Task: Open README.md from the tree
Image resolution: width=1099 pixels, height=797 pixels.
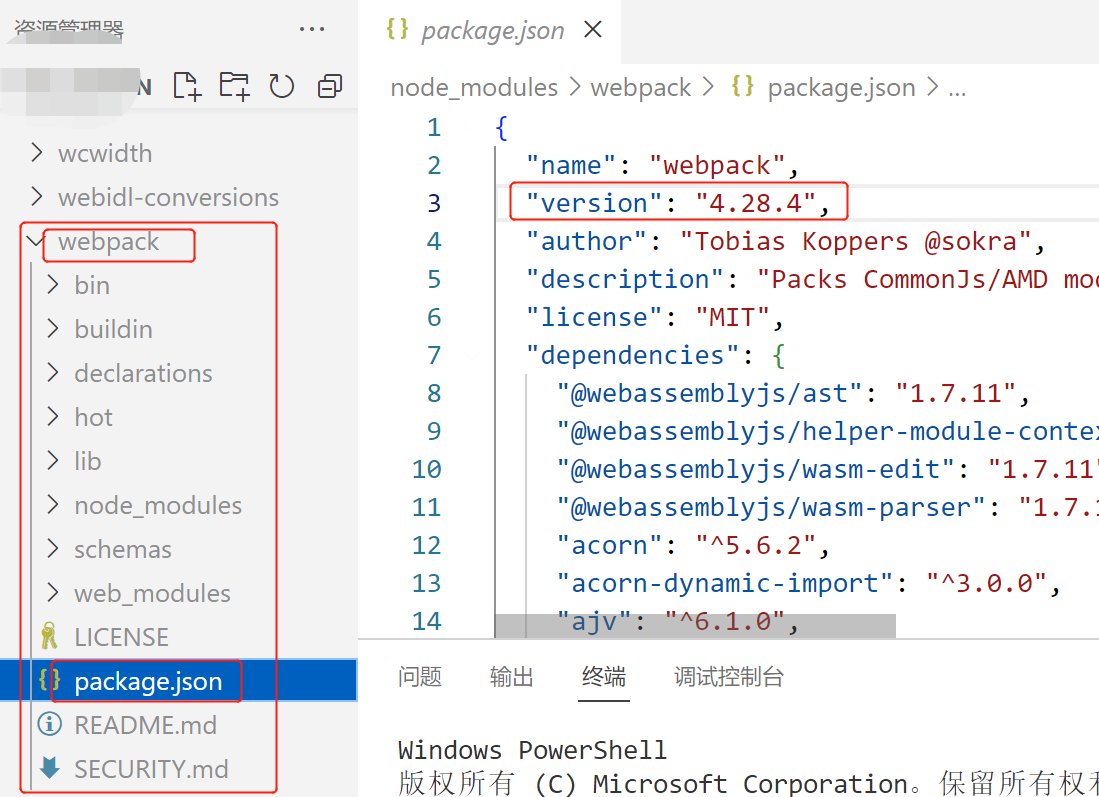Action: pyautogui.click(x=145, y=725)
